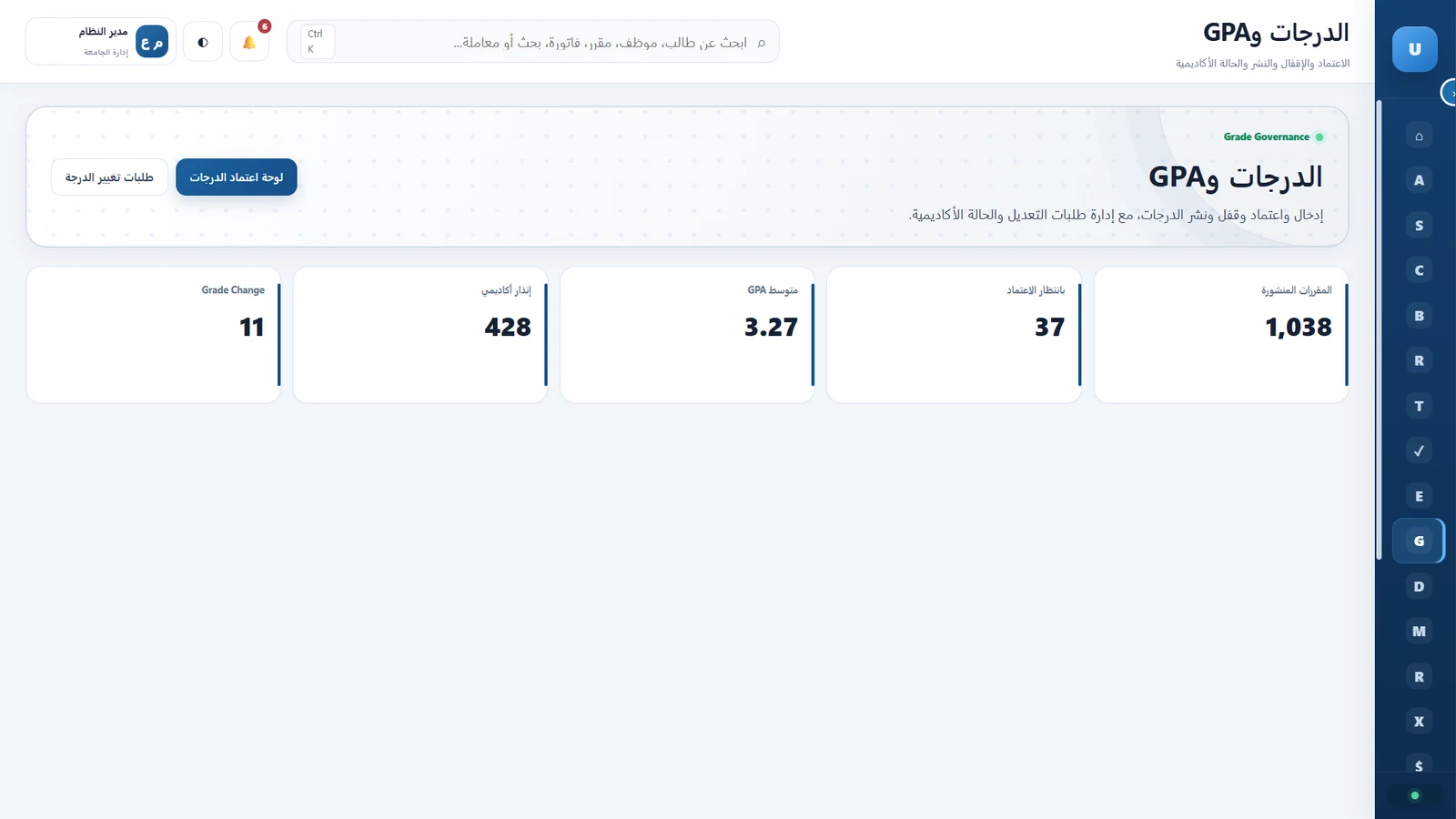
Task: Open the X sidebar icon
Action: click(x=1419, y=722)
